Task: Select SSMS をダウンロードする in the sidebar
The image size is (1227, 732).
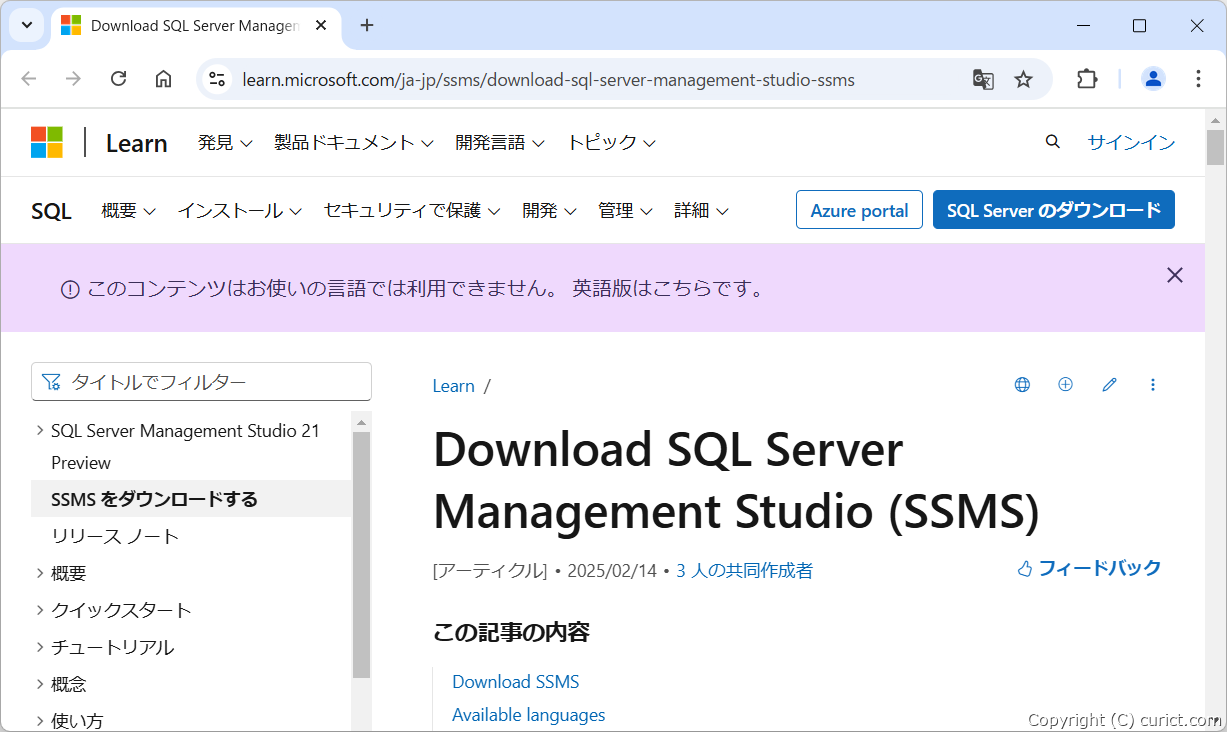Action: [154, 499]
